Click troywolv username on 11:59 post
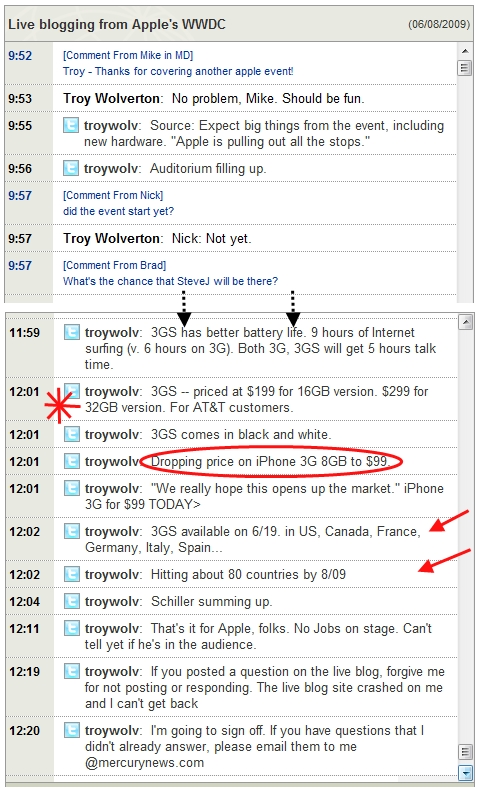The height and width of the screenshot is (794, 477). tap(113, 333)
